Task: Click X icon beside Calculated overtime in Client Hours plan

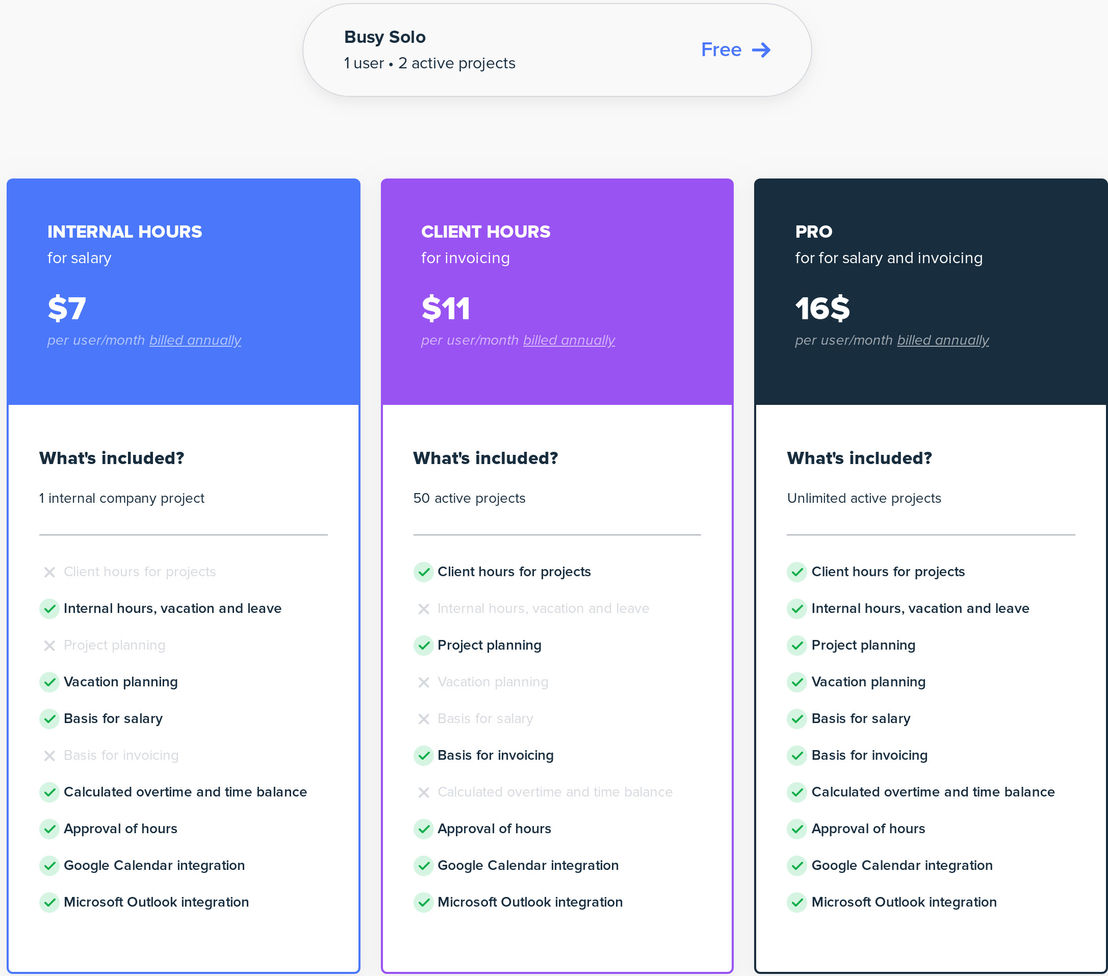Action: (423, 792)
